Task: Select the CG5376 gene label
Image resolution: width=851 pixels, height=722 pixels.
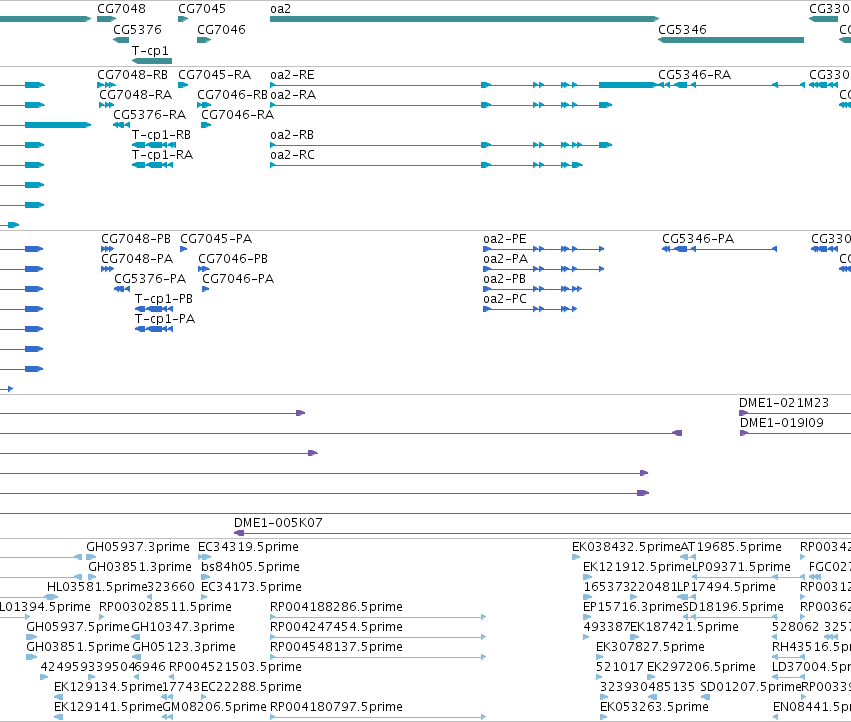Action: (137, 29)
